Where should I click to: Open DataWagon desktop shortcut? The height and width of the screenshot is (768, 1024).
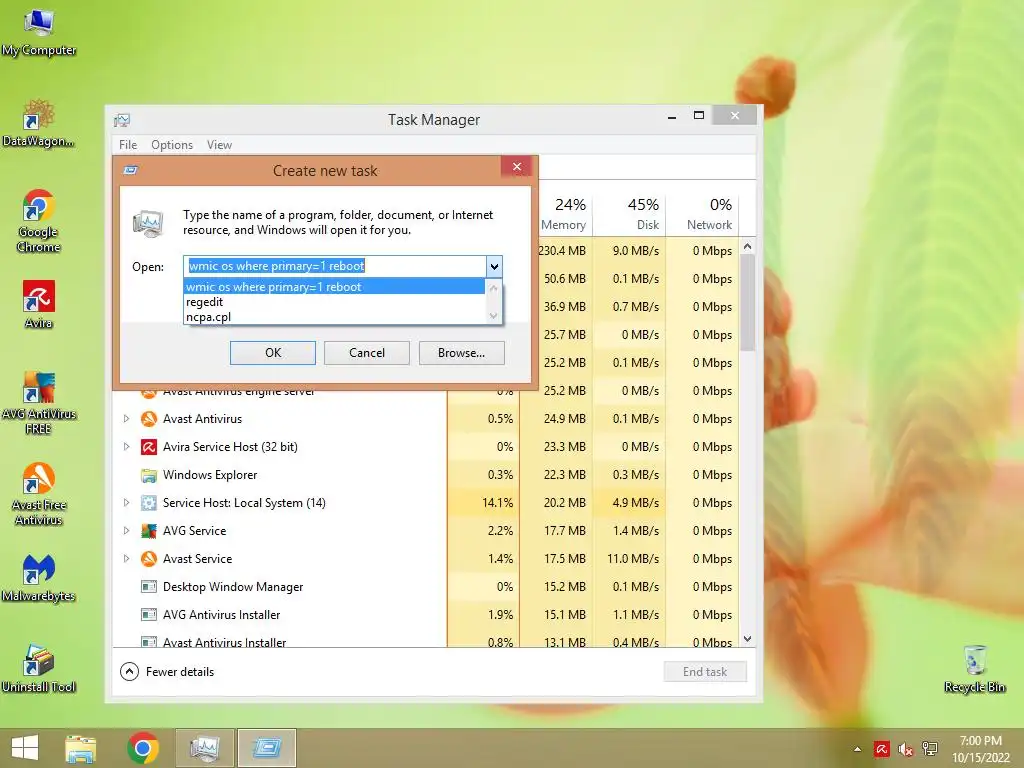pos(39,123)
